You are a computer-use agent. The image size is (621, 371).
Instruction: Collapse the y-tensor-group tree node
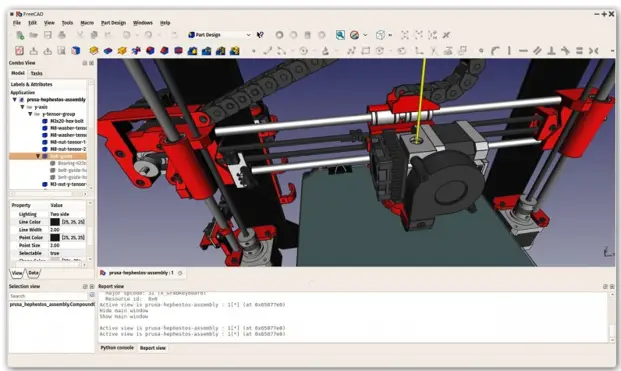click(x=30, y=114)
